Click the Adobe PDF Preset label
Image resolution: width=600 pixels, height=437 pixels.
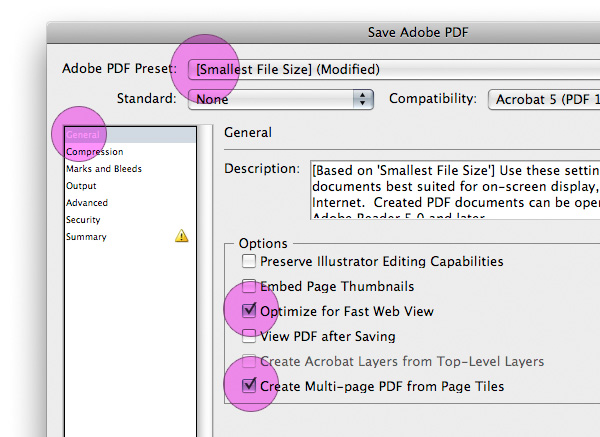pyautogui.click(x=119, y=69)
